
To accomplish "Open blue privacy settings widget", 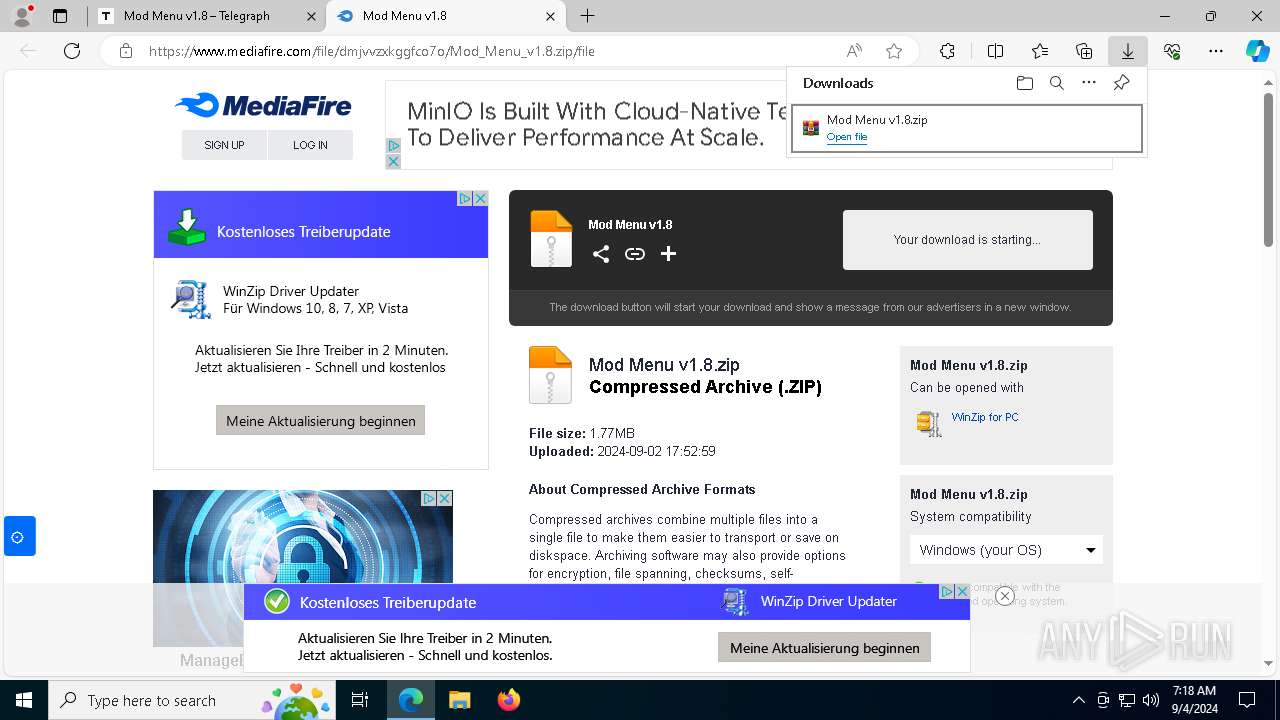I will click(x=20, y=537).
